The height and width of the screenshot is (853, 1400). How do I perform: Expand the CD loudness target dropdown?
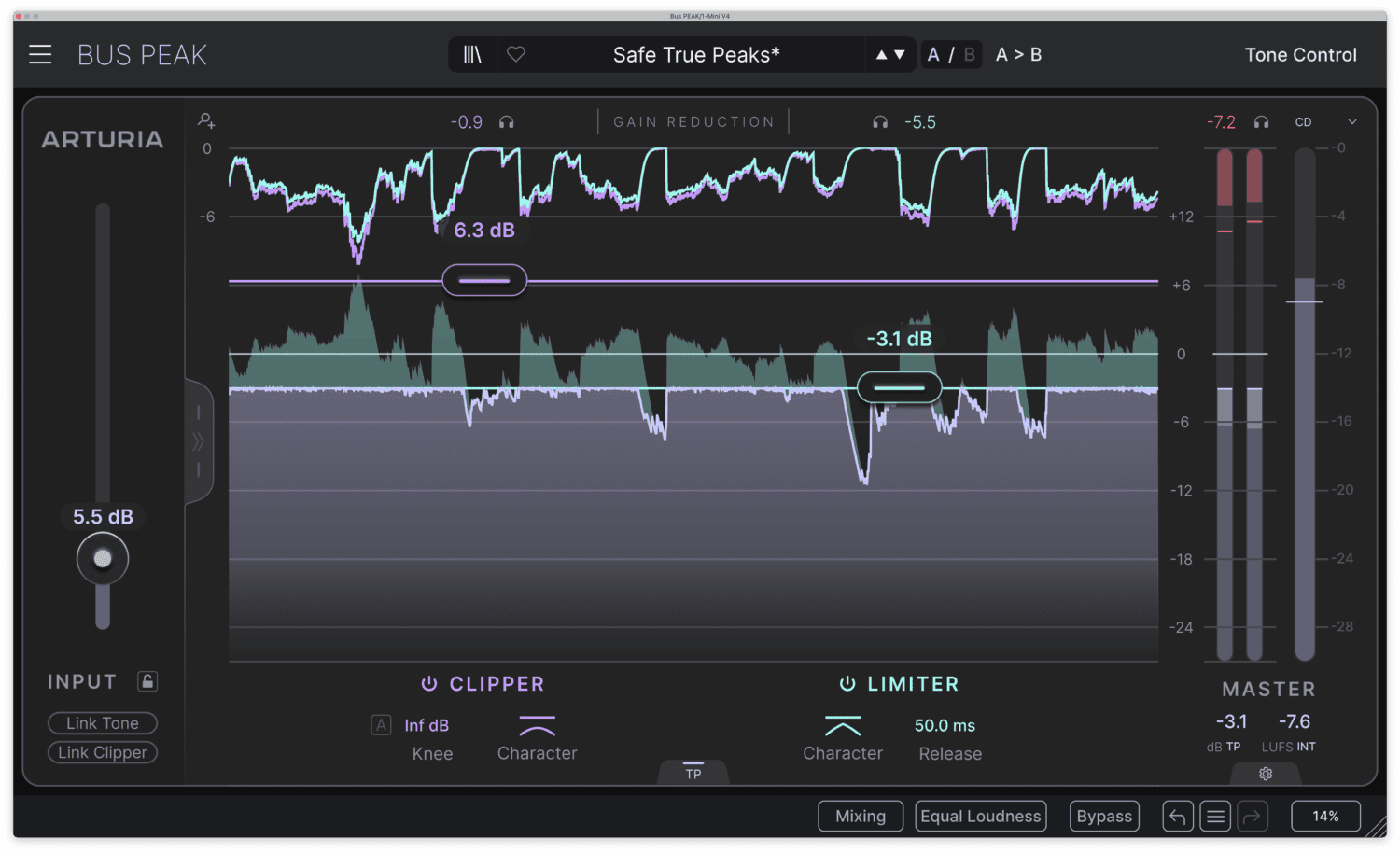(x=1351, y=122)
